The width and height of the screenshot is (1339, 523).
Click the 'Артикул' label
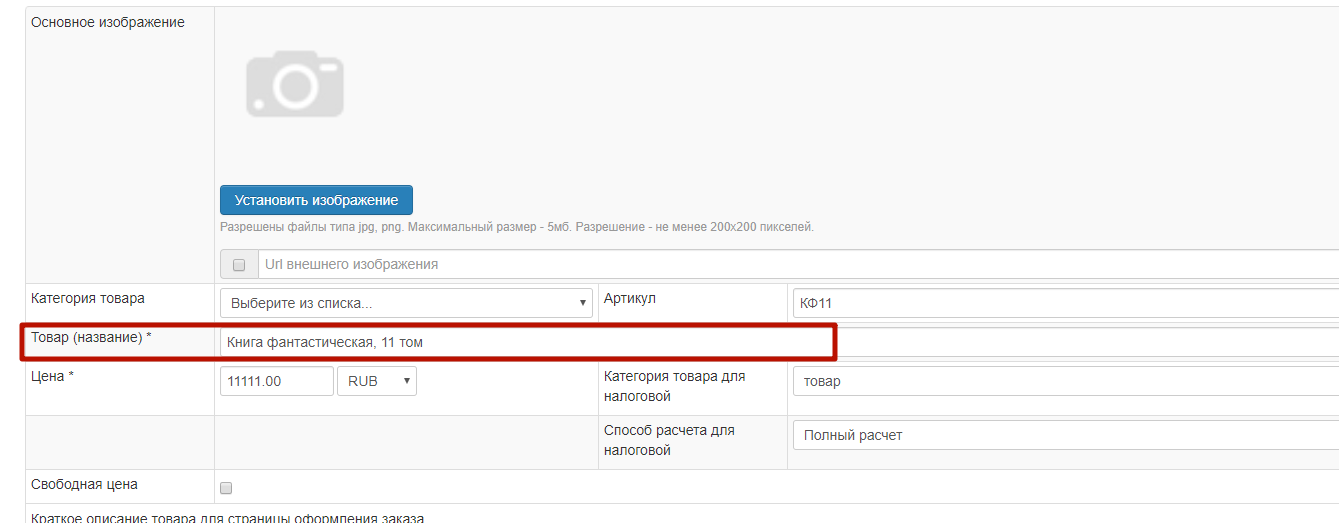point(630,298)
